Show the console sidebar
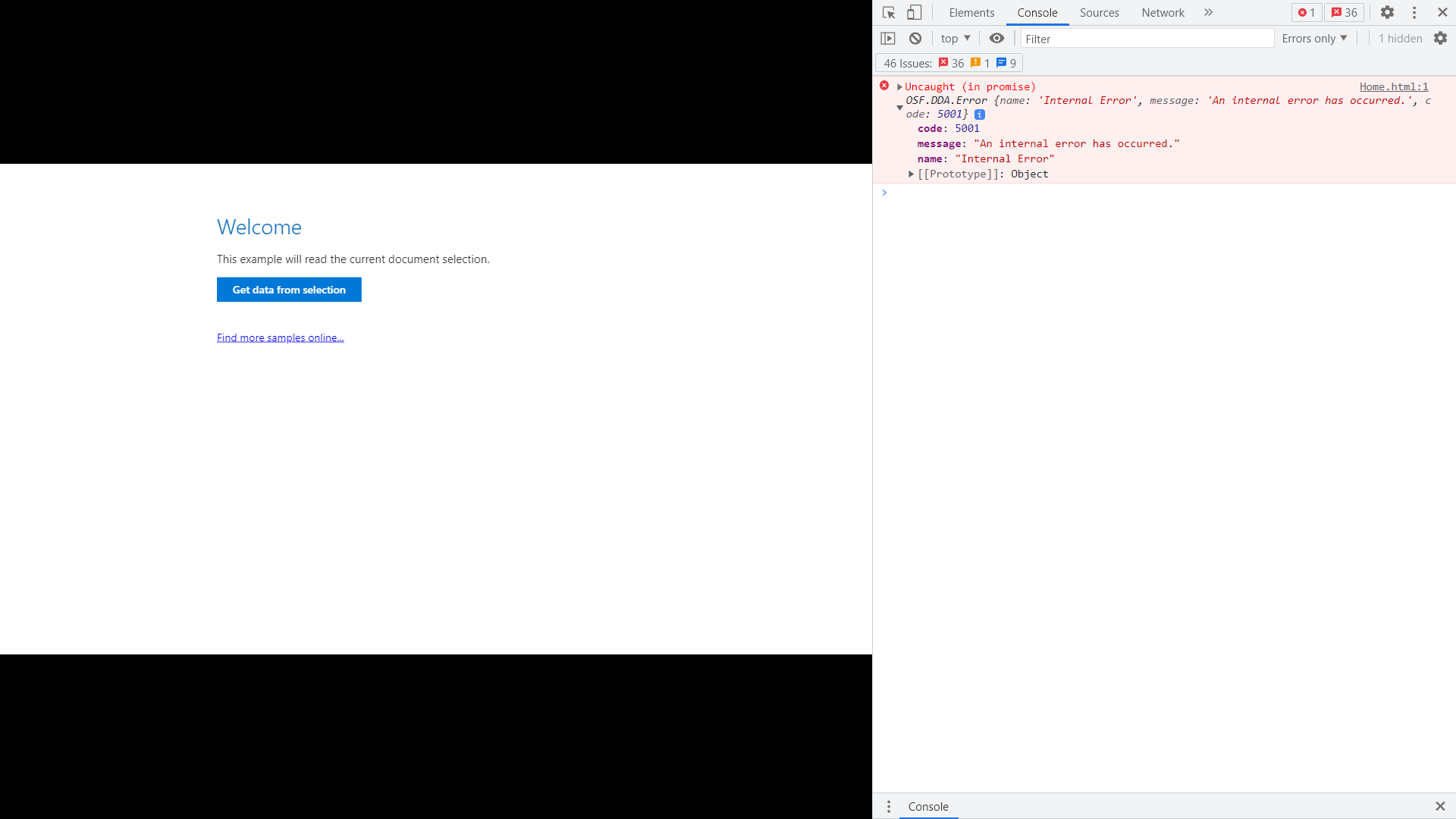1456x819 pixels. tap(889, 38)
